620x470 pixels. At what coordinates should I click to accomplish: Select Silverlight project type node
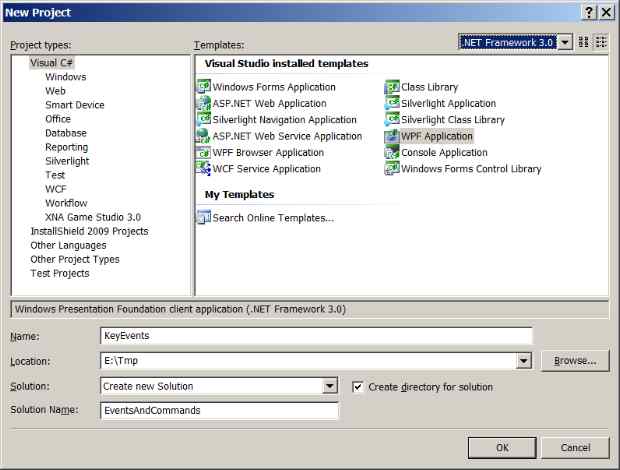[x=67, y=161]
